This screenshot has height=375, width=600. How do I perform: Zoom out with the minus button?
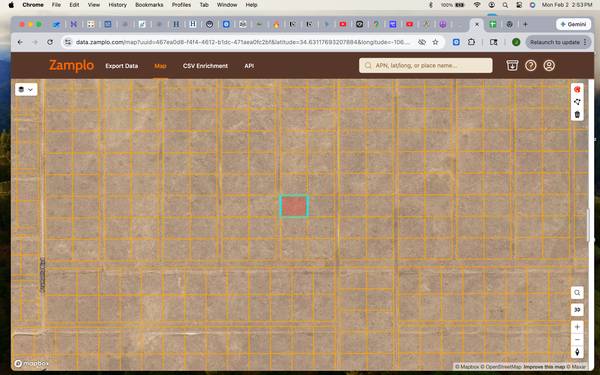click(x=577, y=339)
